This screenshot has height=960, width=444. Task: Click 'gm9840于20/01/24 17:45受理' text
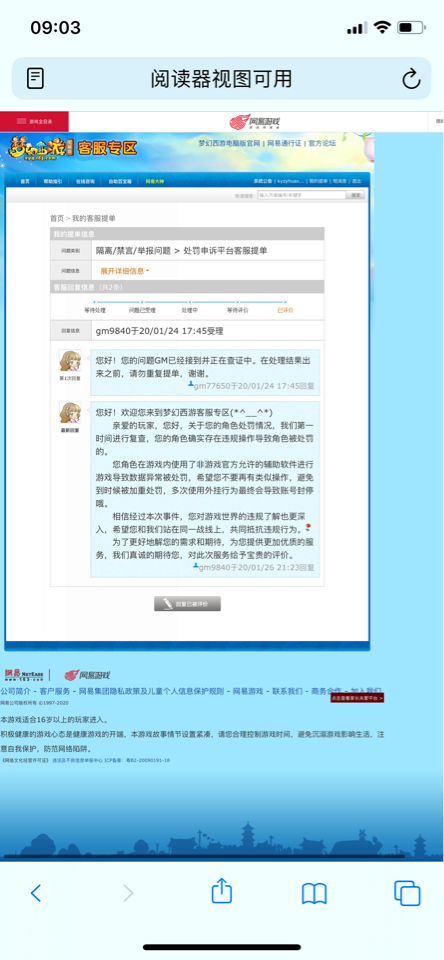point(160,331)
